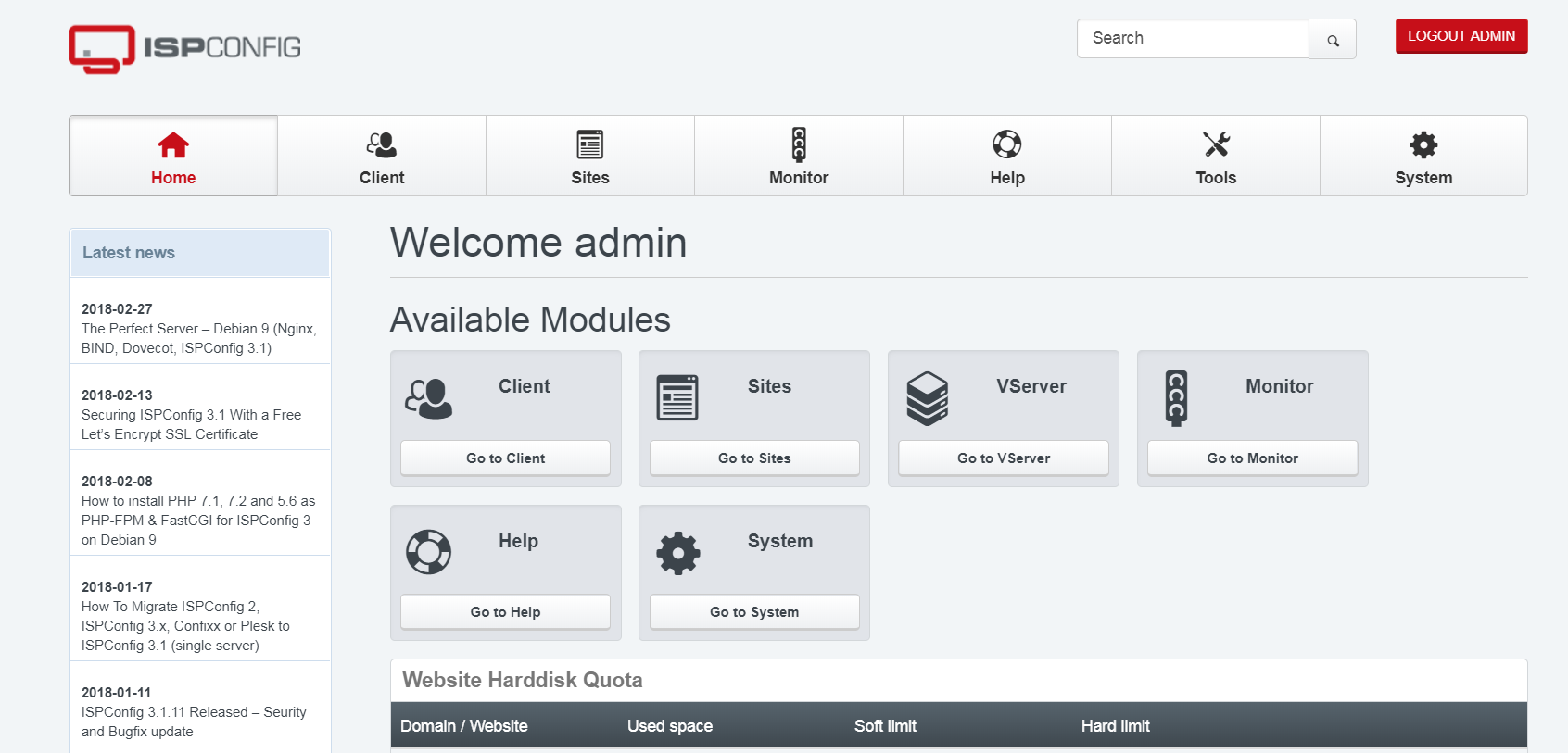This screenshot has height=753, width=1568.
Task: Click the Domain / Website column header
Action: coord(463,726)
